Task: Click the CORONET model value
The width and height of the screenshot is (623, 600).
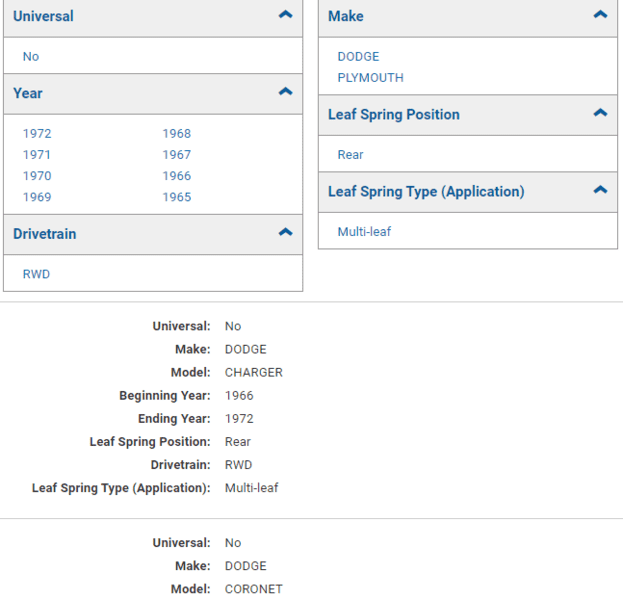Action: 253,589
